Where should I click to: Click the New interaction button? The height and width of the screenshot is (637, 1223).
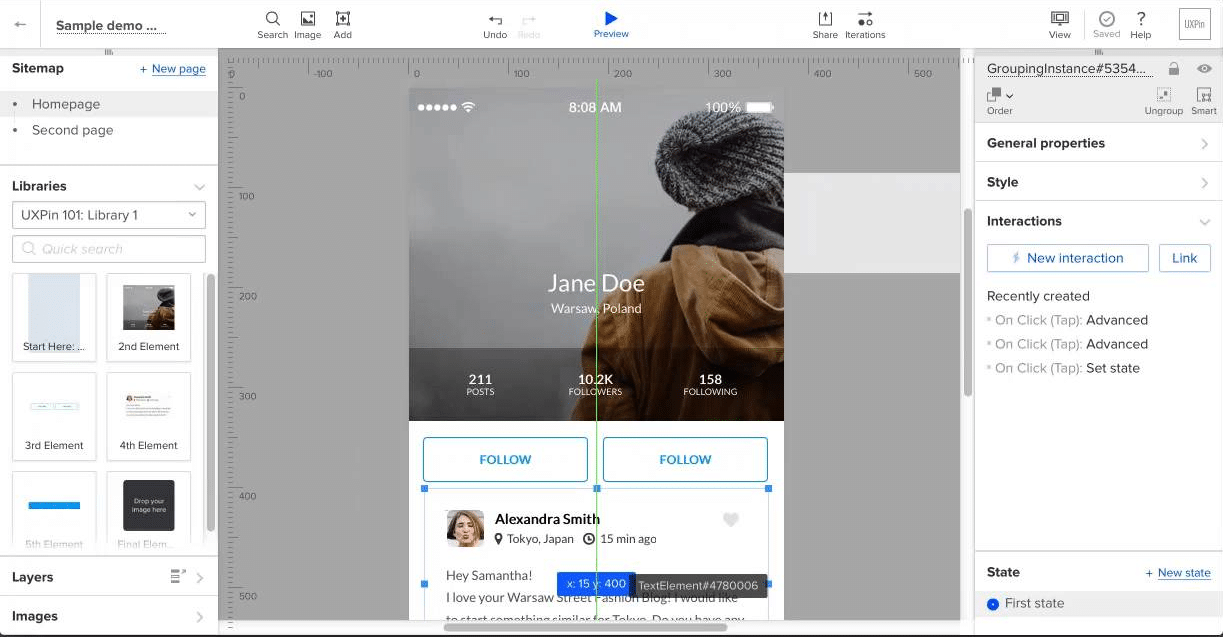click(x=1068, y=258)
